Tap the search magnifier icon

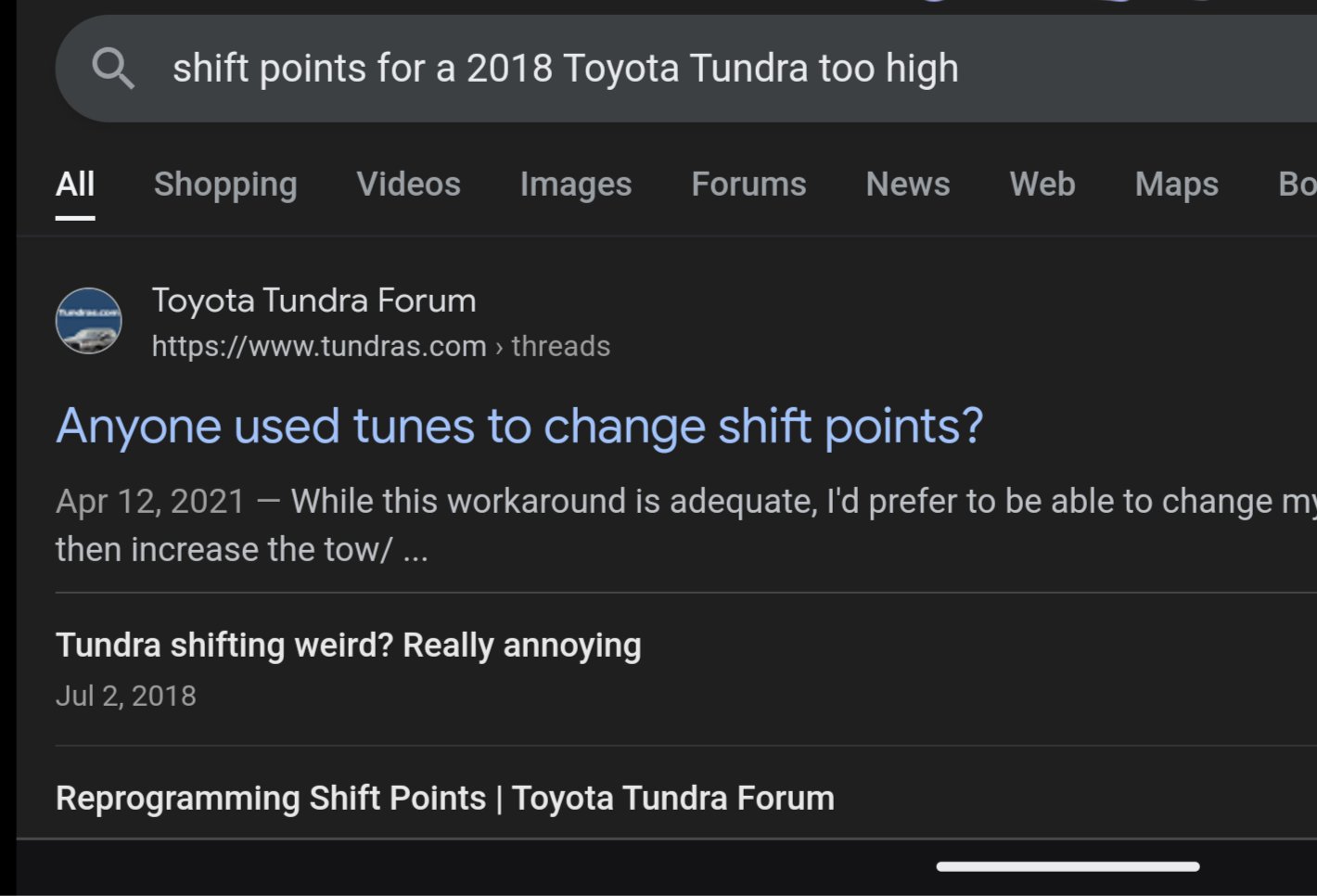tap(113, 69)
